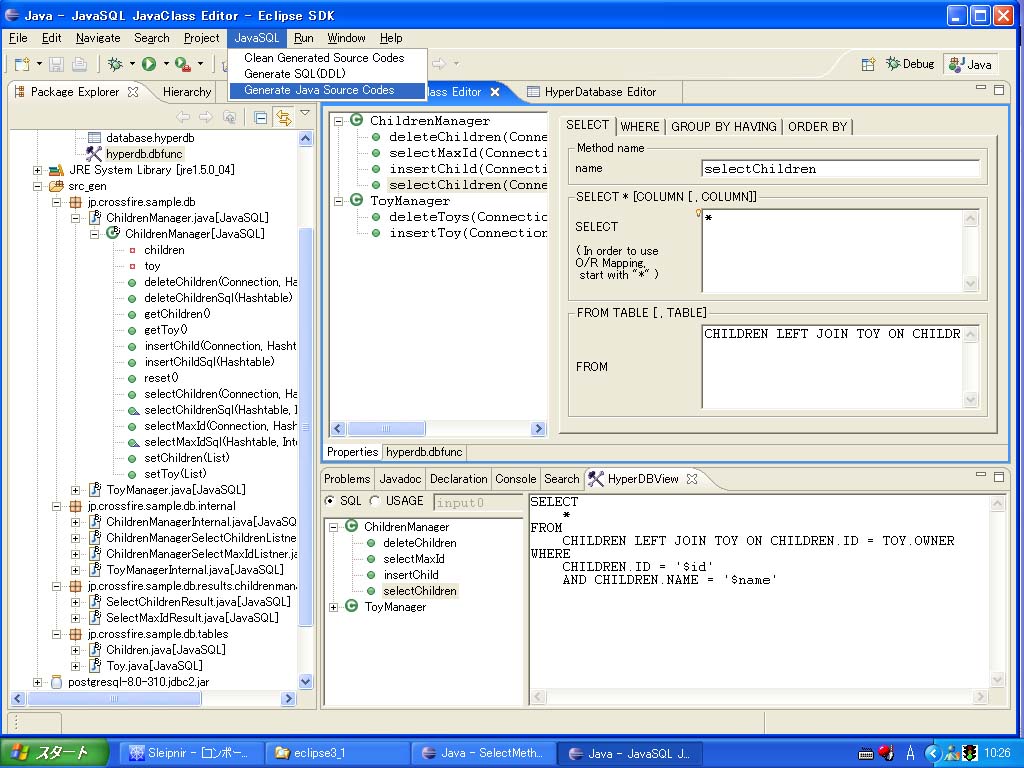Screen dimensions: 1024x768
Task: Click the External Tools run icon
Action: point(181,64)
